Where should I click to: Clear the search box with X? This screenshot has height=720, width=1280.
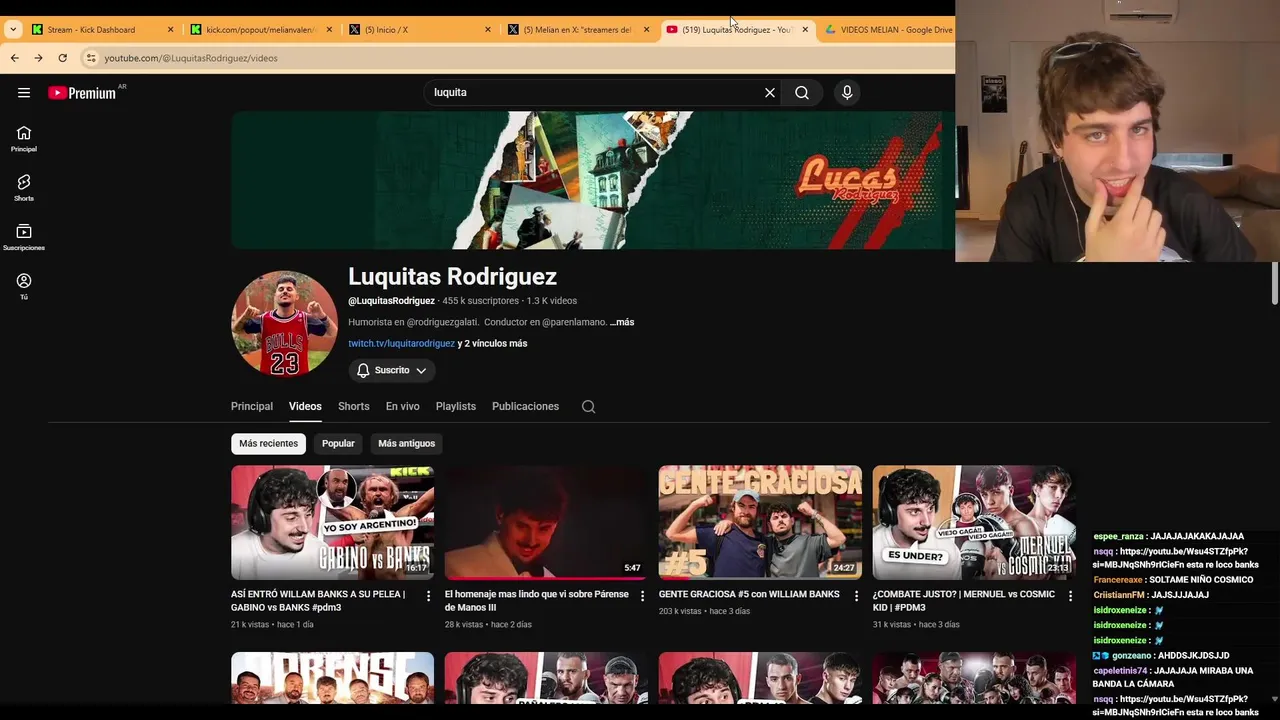point(770,92)
